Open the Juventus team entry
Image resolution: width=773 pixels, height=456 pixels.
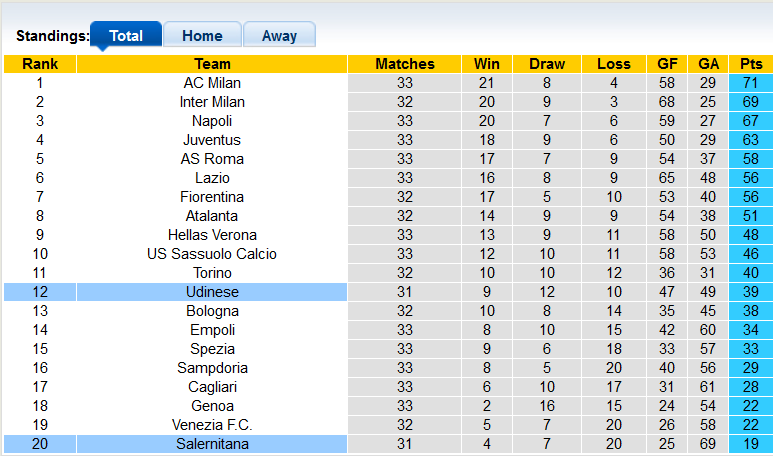point(212,140)
